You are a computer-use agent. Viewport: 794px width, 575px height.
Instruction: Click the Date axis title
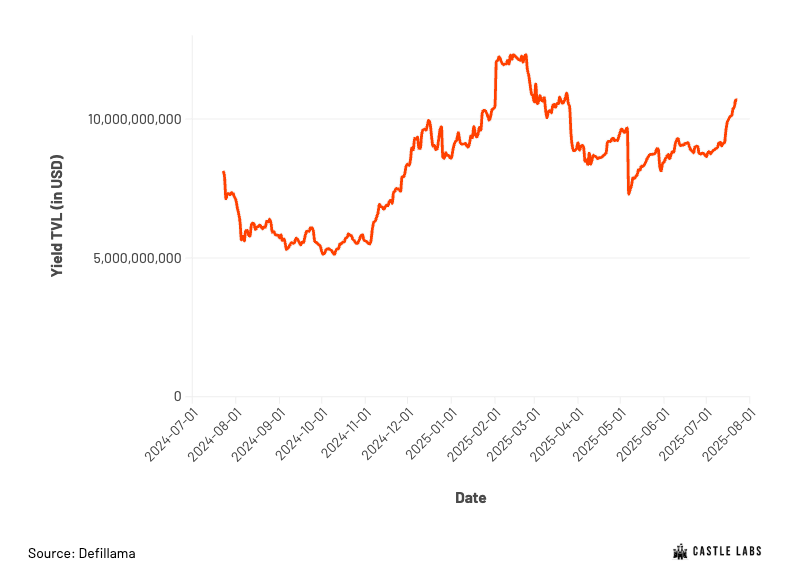(470, 498)
